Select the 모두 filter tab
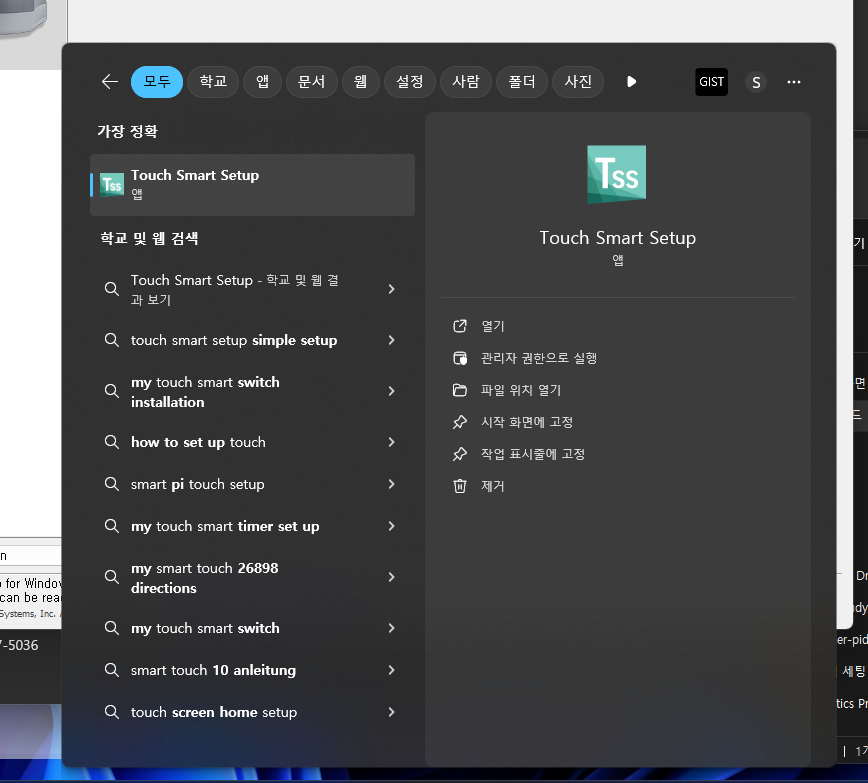 (x=157, y=82)
